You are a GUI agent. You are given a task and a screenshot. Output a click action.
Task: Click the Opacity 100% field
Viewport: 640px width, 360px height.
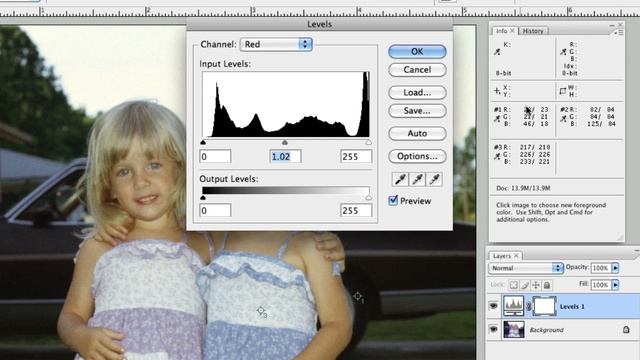601,268
